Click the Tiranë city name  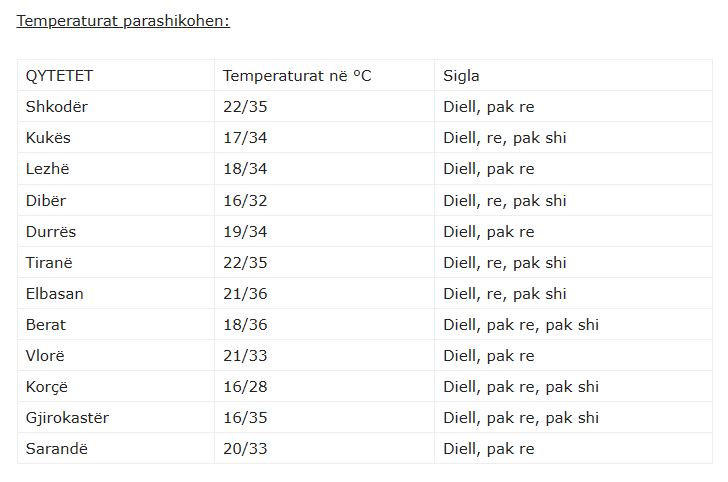click(49, 262)
